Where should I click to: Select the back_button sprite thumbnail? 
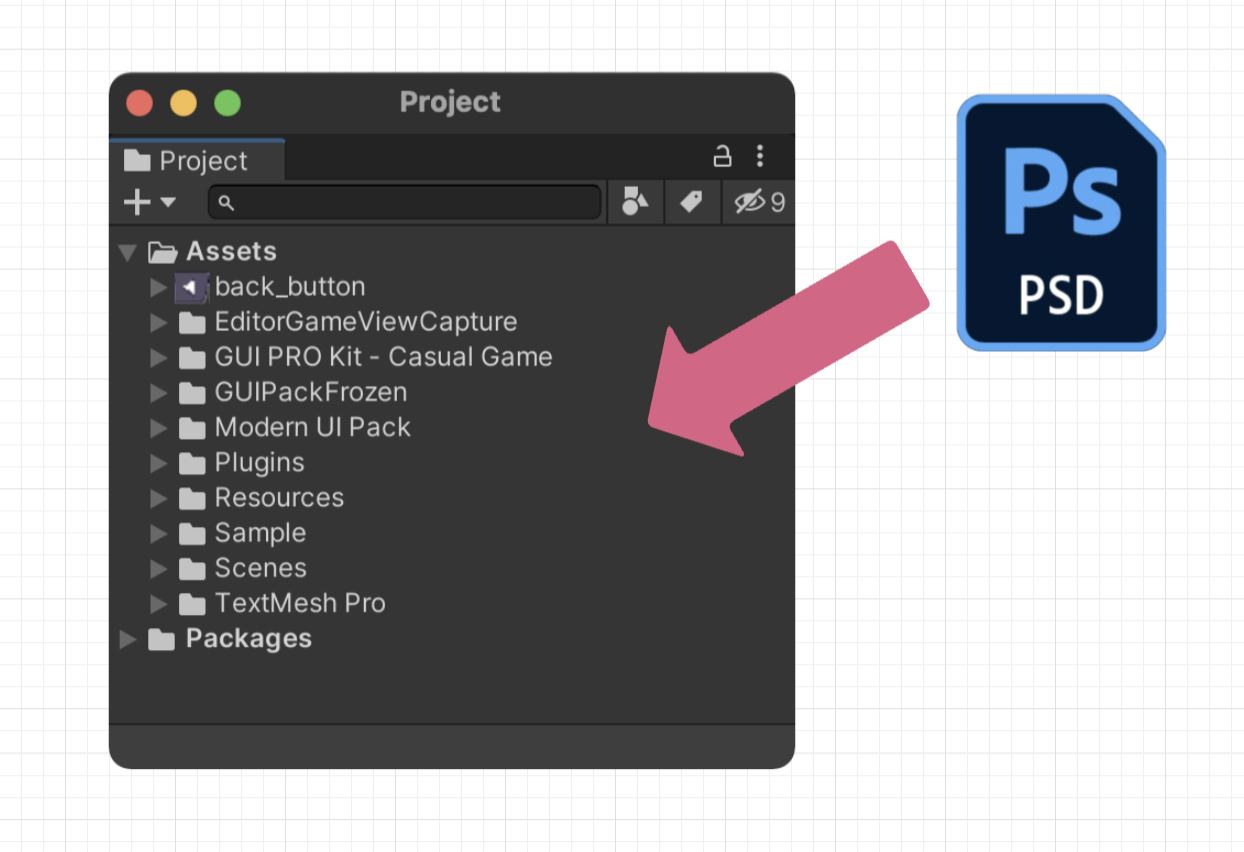[191, 287]
